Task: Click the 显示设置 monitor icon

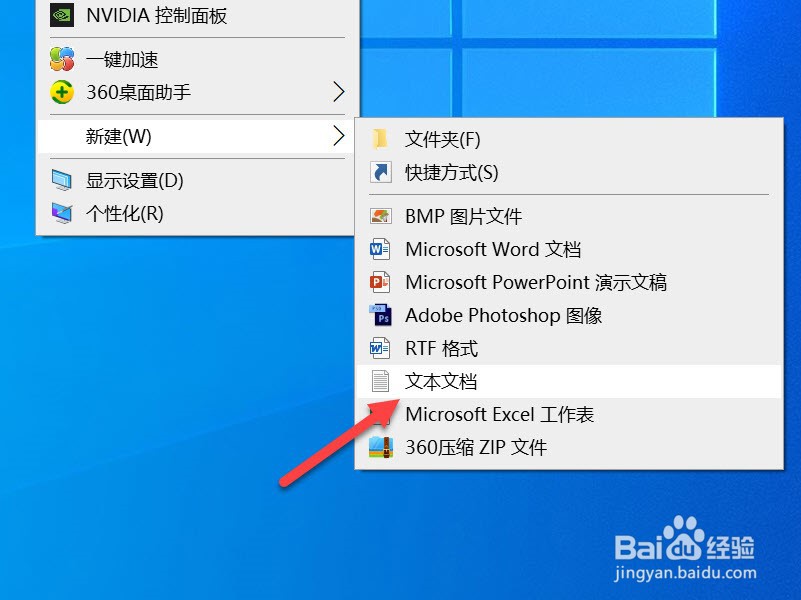Action: (x=62, y=180)
